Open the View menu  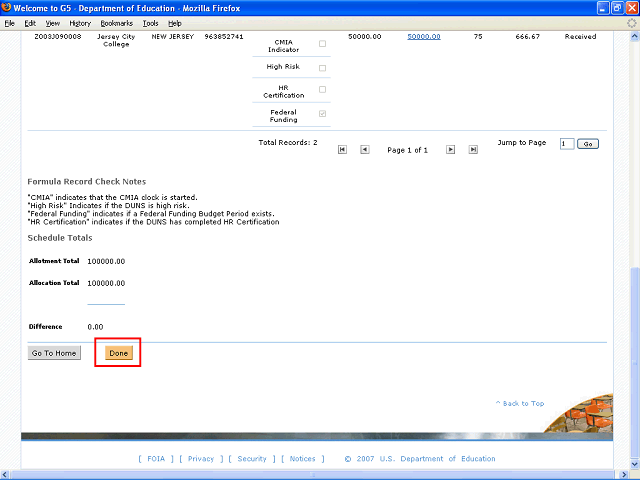pos(52,23)
